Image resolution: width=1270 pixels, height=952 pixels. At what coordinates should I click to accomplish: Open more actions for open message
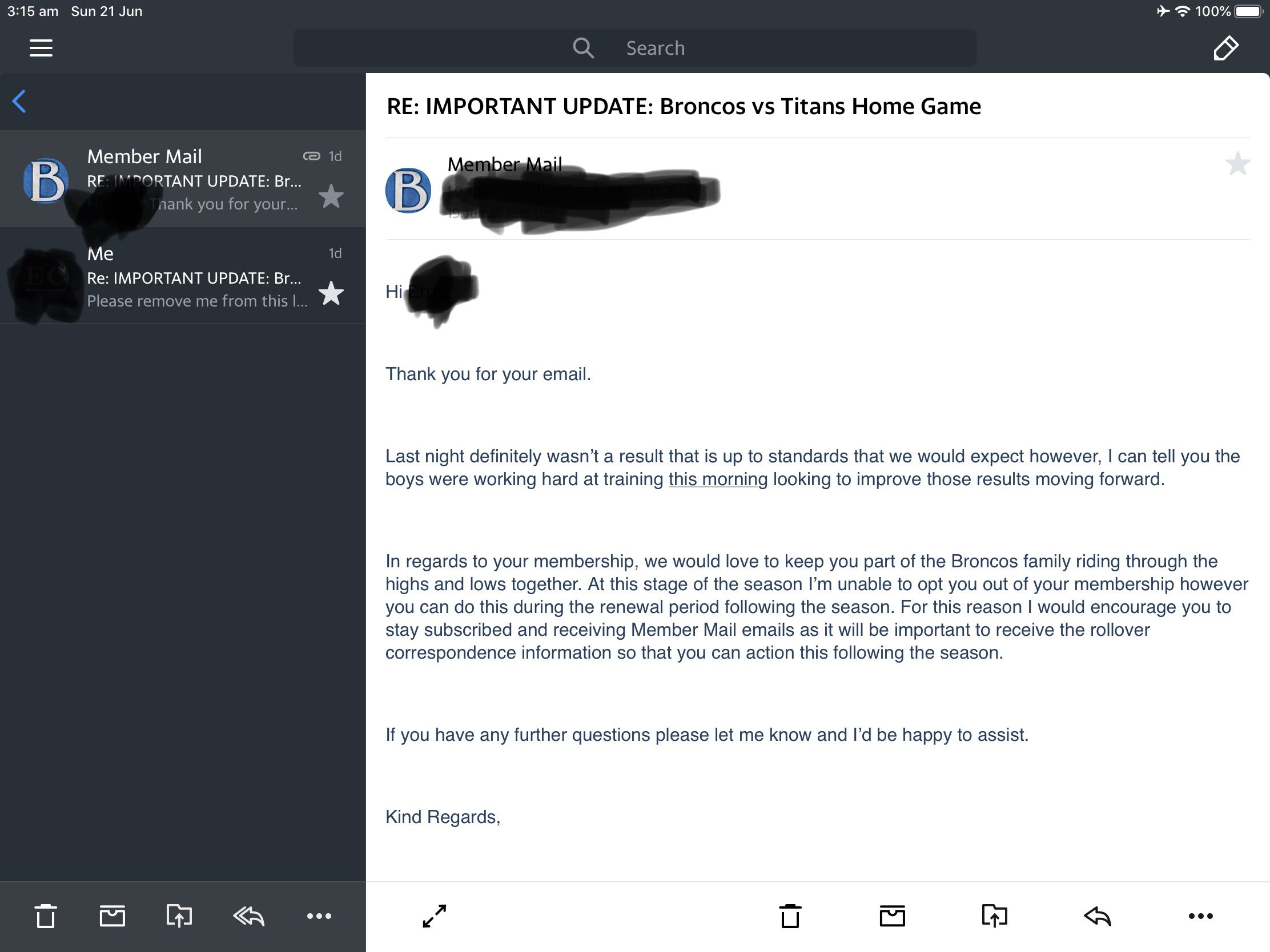1200,916
